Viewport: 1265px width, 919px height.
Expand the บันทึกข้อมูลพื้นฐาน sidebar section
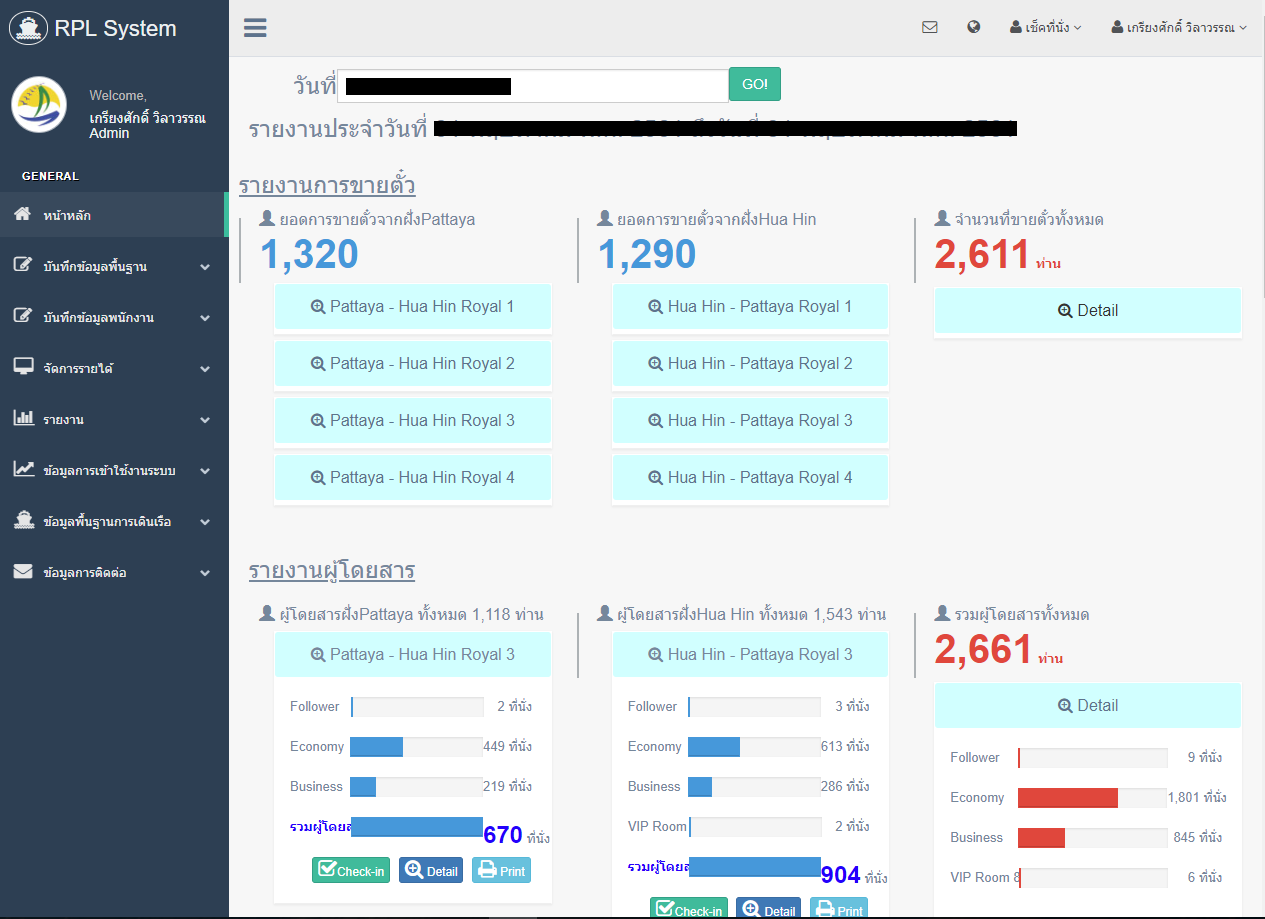[x=113, y=267]
